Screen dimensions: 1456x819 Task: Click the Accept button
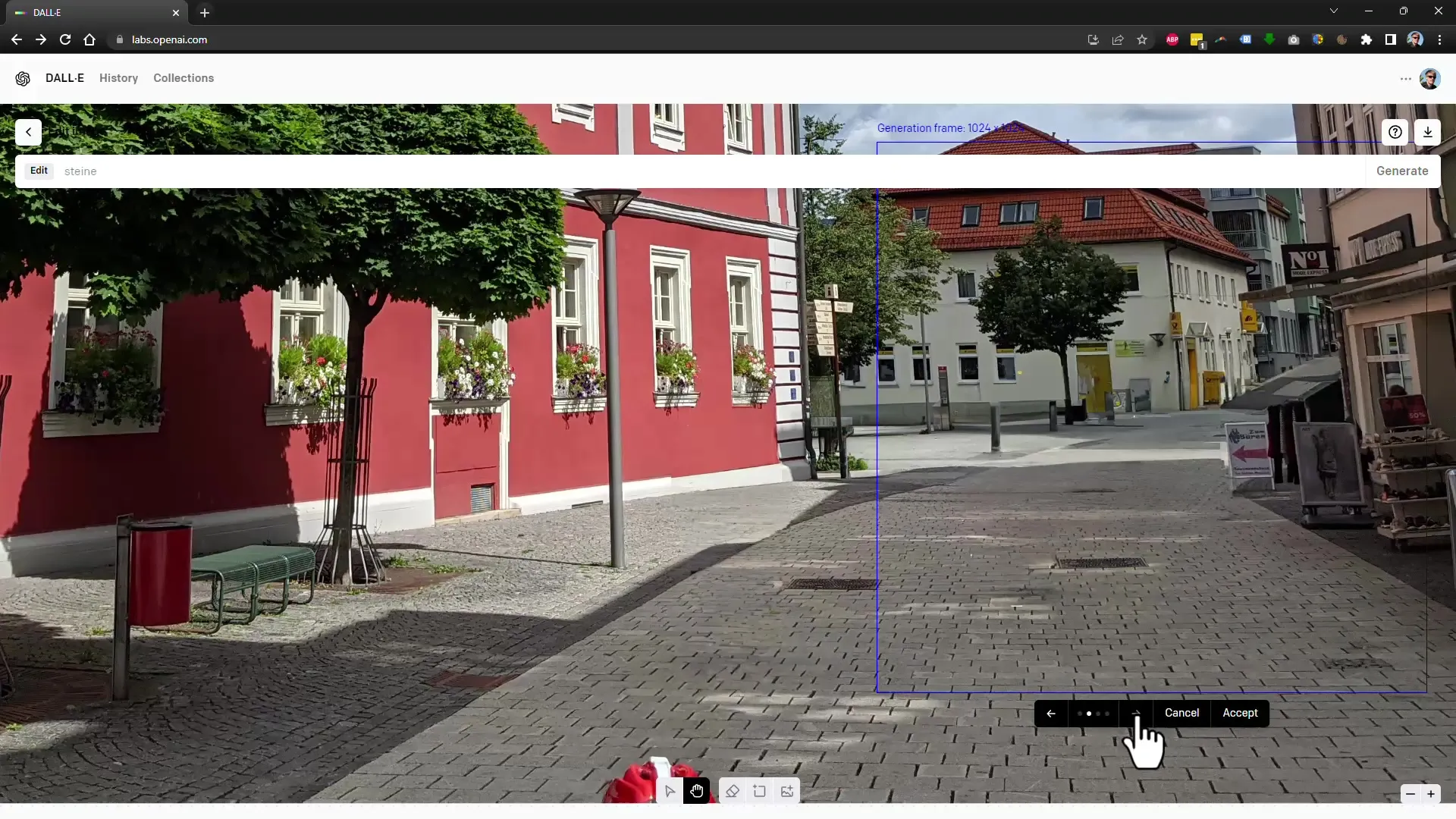1241,713
